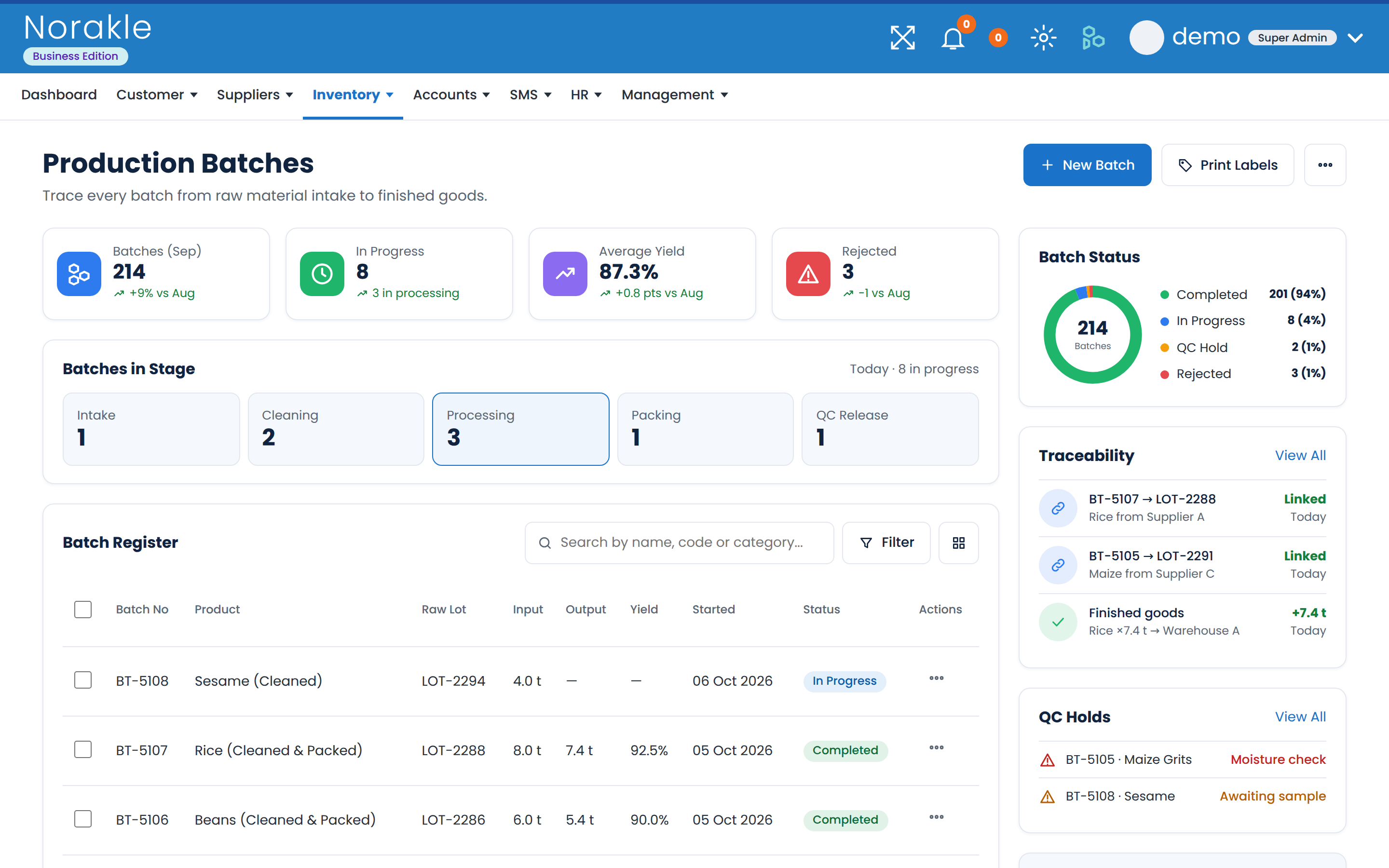Toggle the select-all checkbox in table header

click(82, 609)
